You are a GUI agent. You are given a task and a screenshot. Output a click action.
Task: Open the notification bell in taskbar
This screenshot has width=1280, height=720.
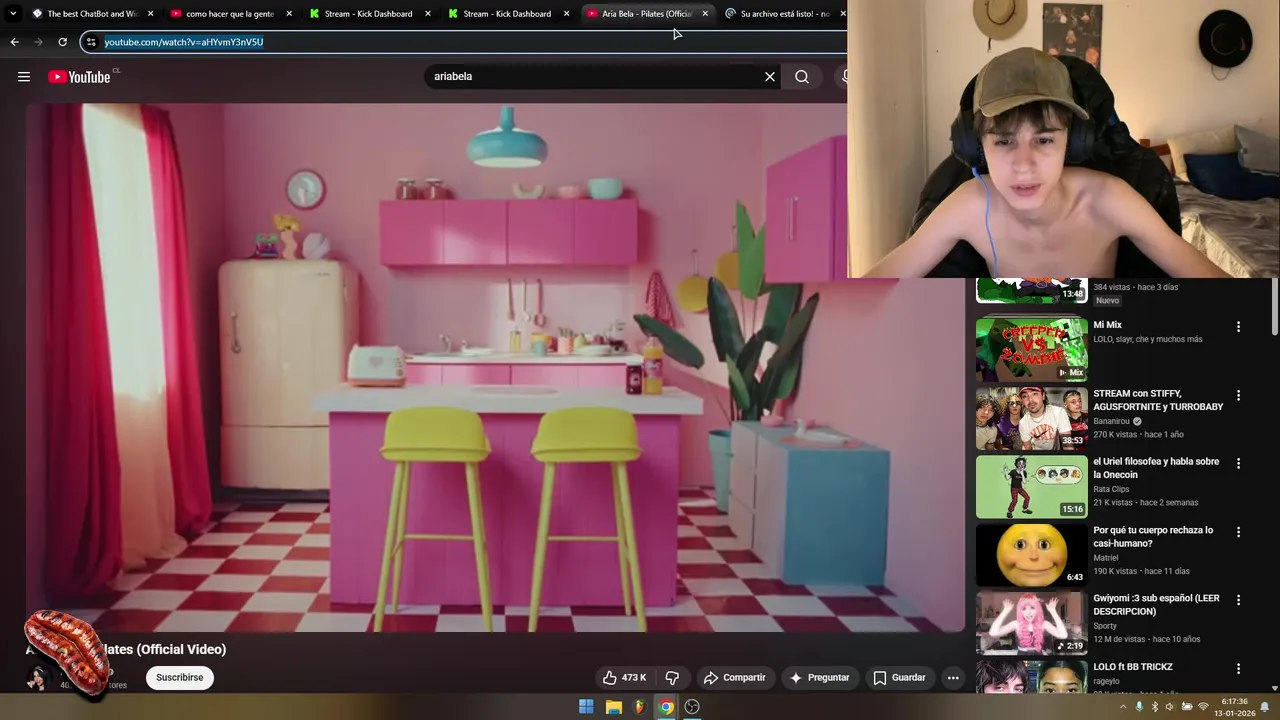point(1265,707)
